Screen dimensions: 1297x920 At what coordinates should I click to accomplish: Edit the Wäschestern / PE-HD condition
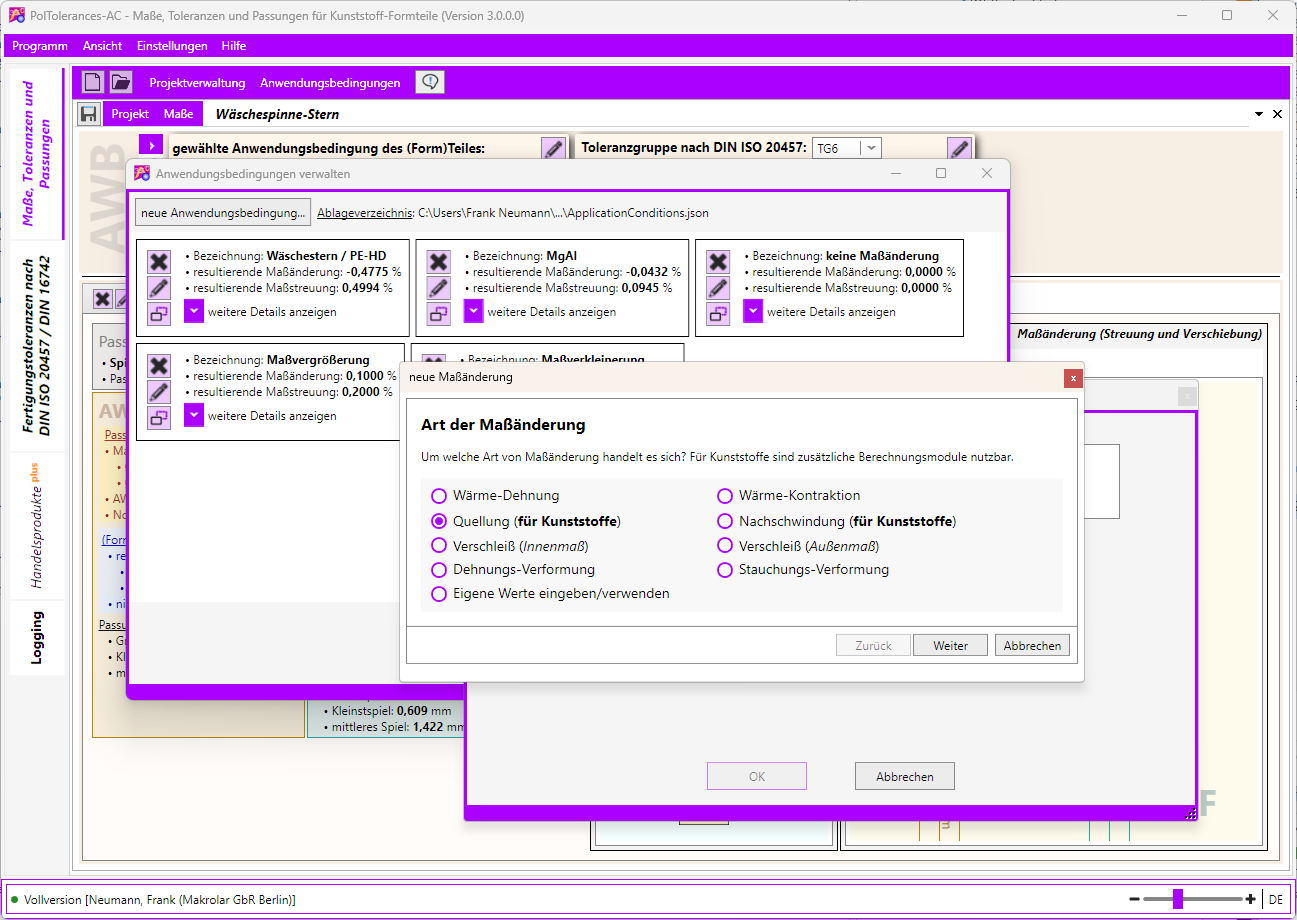(159, 288)
